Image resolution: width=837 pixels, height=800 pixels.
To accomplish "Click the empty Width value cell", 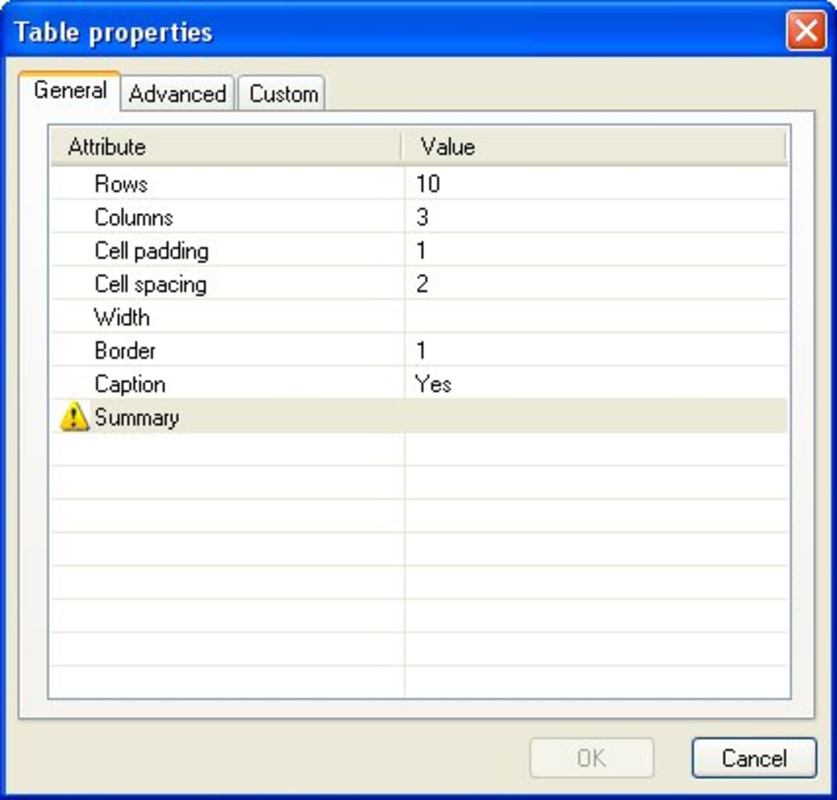I will [x=596, y=316].
